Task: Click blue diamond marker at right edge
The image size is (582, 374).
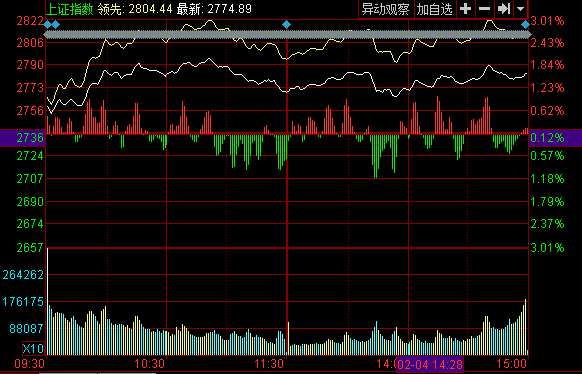Action: pyautogui.click(x=525, y=25)
